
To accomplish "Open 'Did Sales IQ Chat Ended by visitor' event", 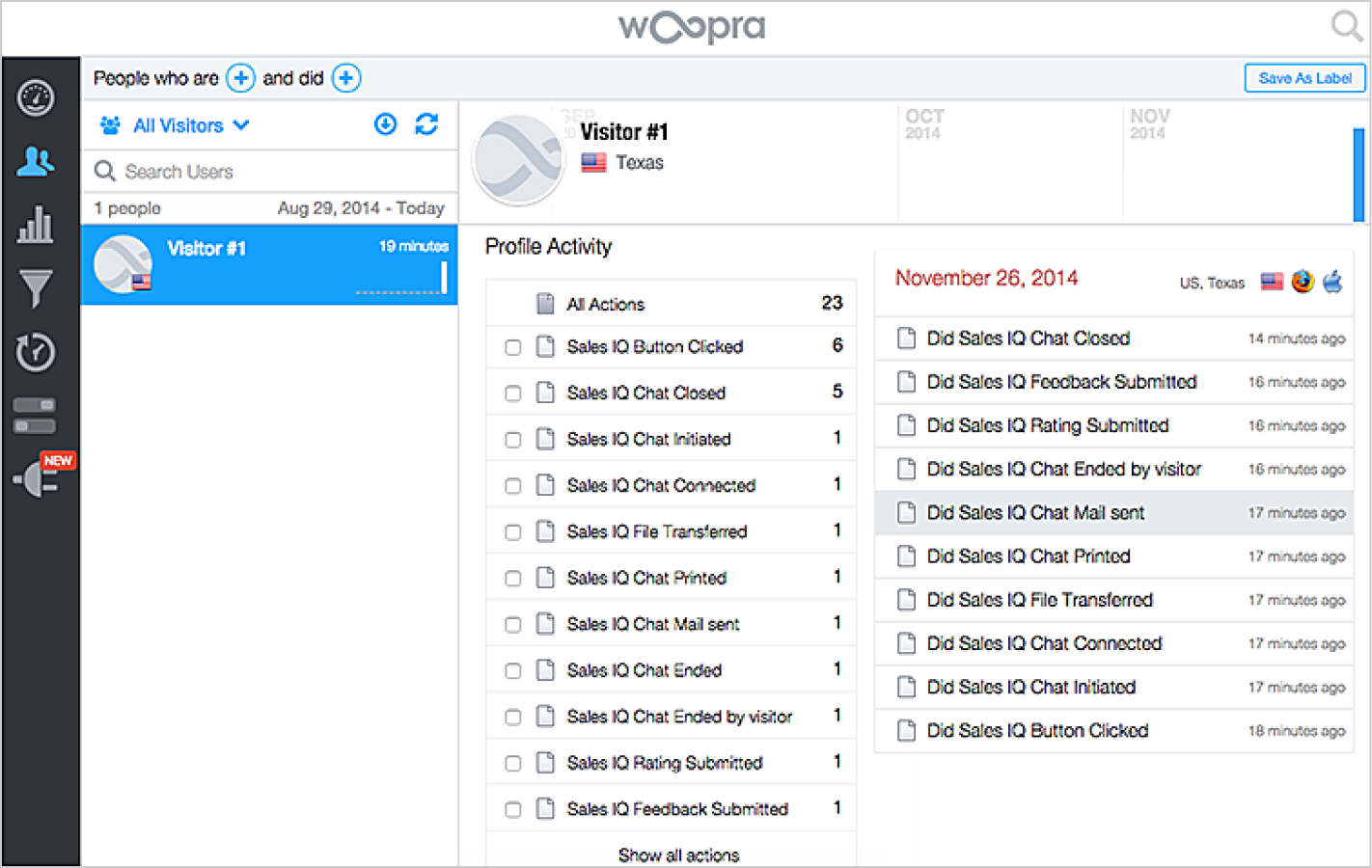I will tap(1114, 469).
